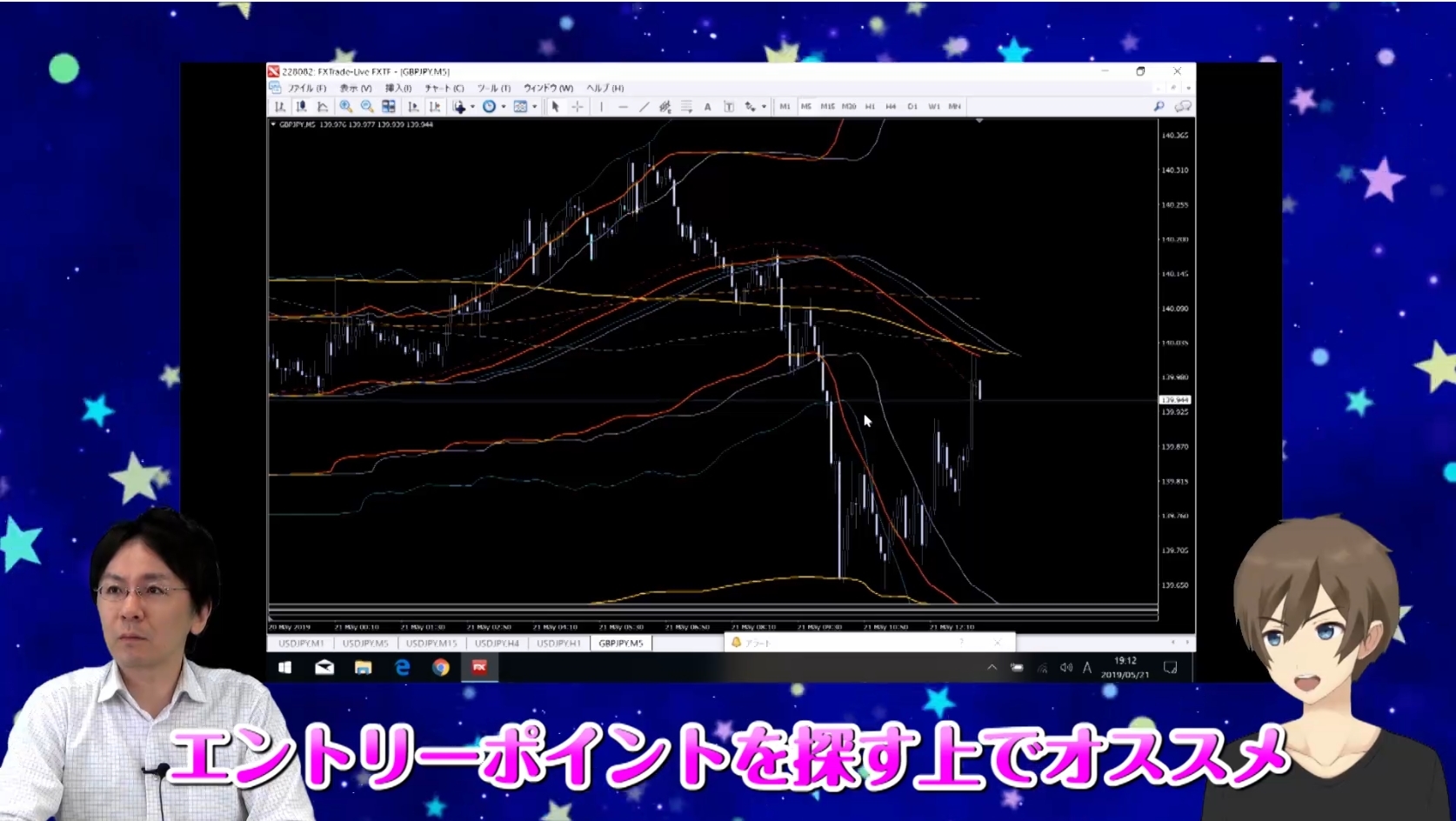This screenshot has height=821, width=1456.
Task: Switch timeframe to H4
Action: [x=891, y=106]
